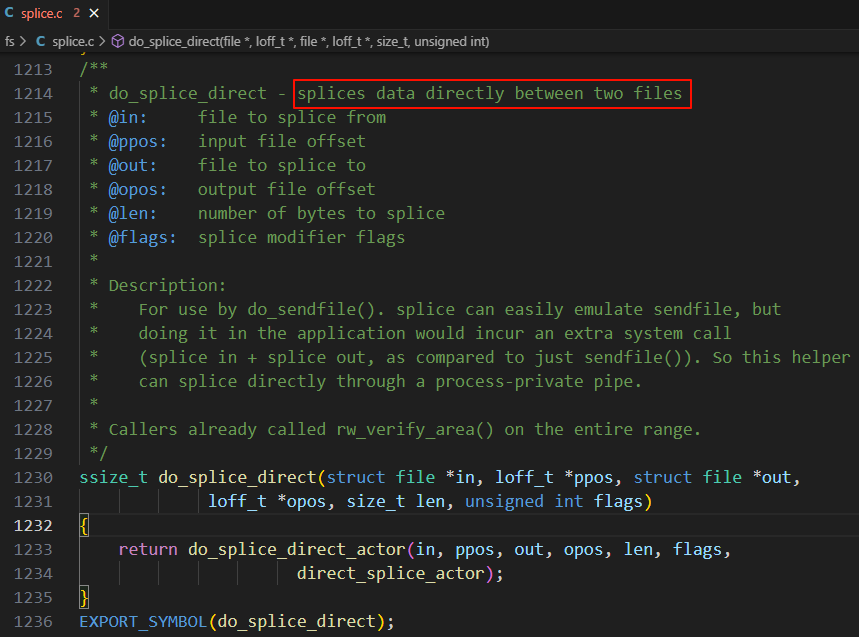Click the text "number of bytes to splice"

pyautogui.click(x=322, y=214)
